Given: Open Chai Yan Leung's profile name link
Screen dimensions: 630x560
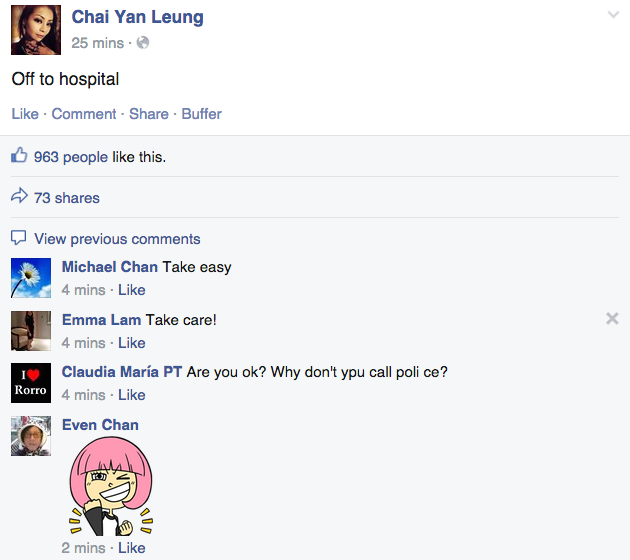Looking at the screenshot, I should point(137,17).
